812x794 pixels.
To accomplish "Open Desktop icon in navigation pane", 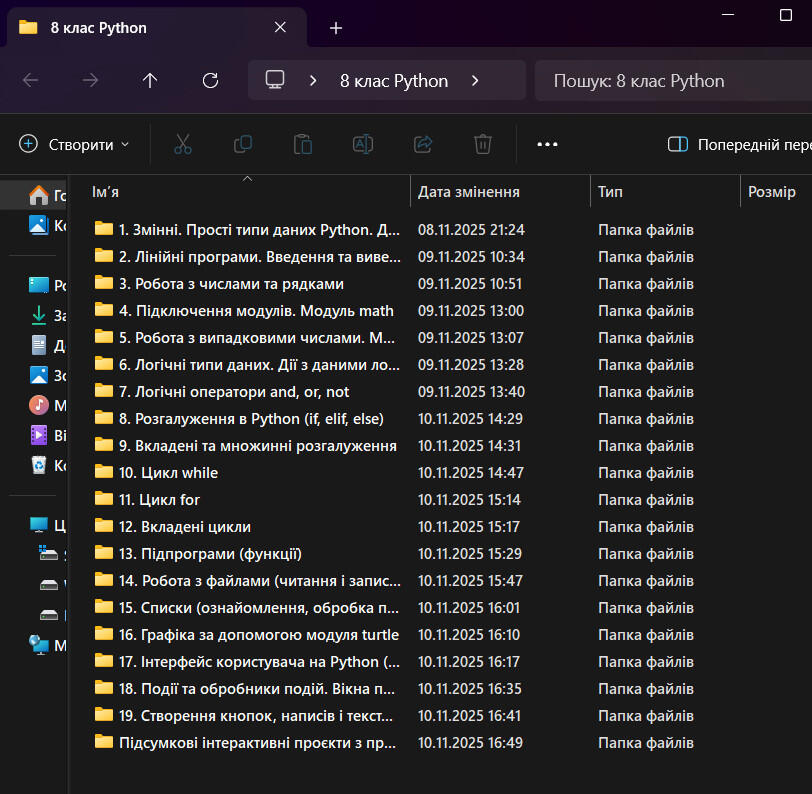I will (x=39, y=285).
